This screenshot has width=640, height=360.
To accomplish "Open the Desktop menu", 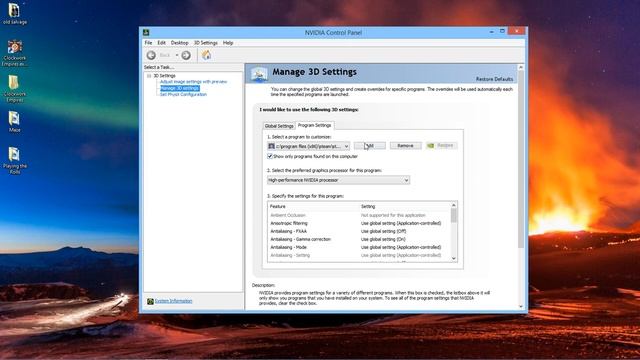I will (180, 43).
